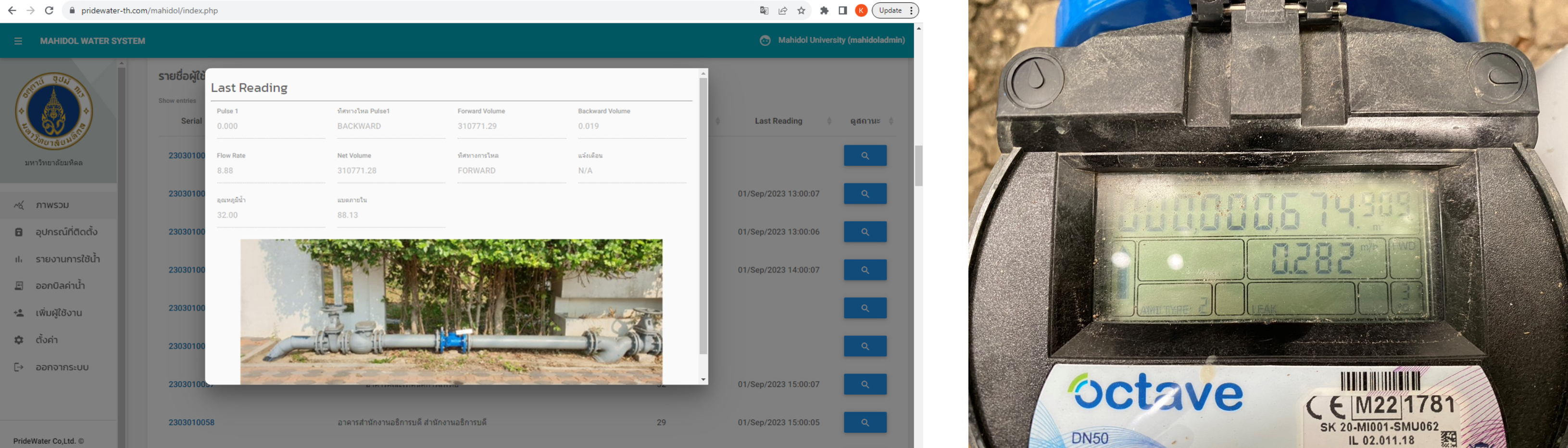Select ตั้งค่า settings in sidebar
The height and width of the screenshot is (448, 1568).
coord(46,340)
